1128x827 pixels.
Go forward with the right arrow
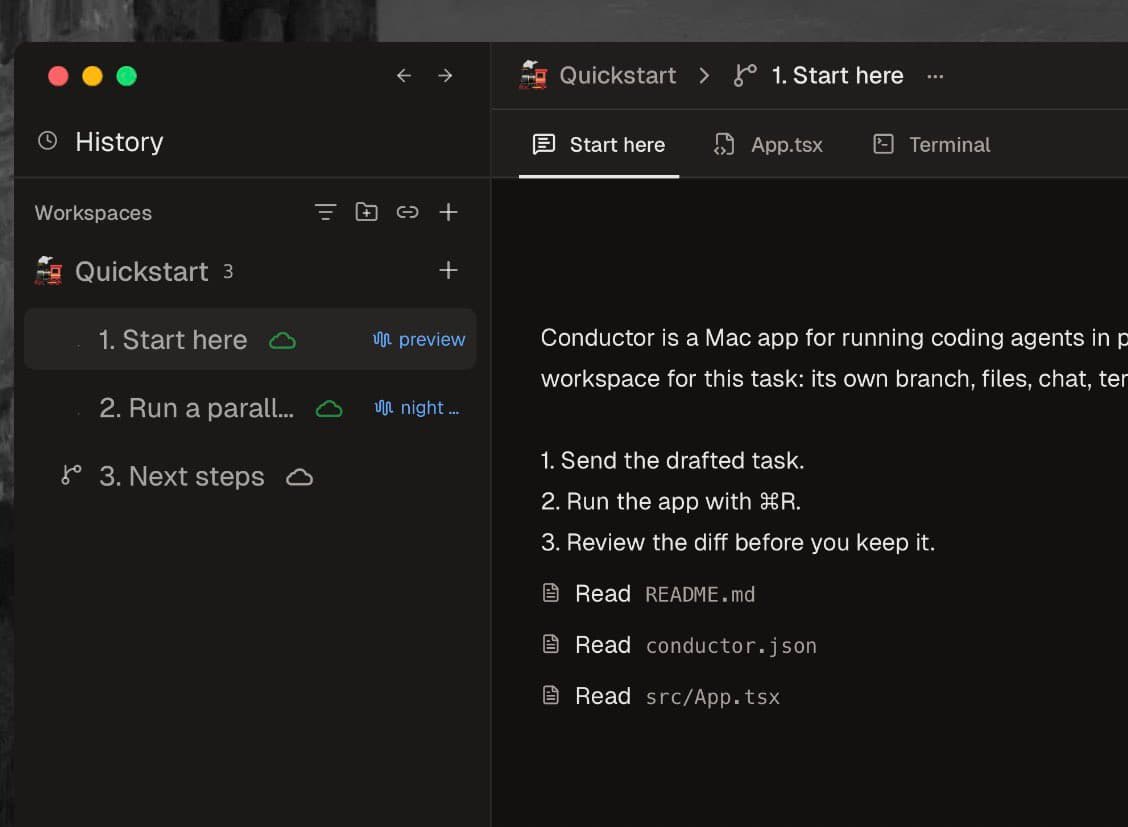click(445, 76)
